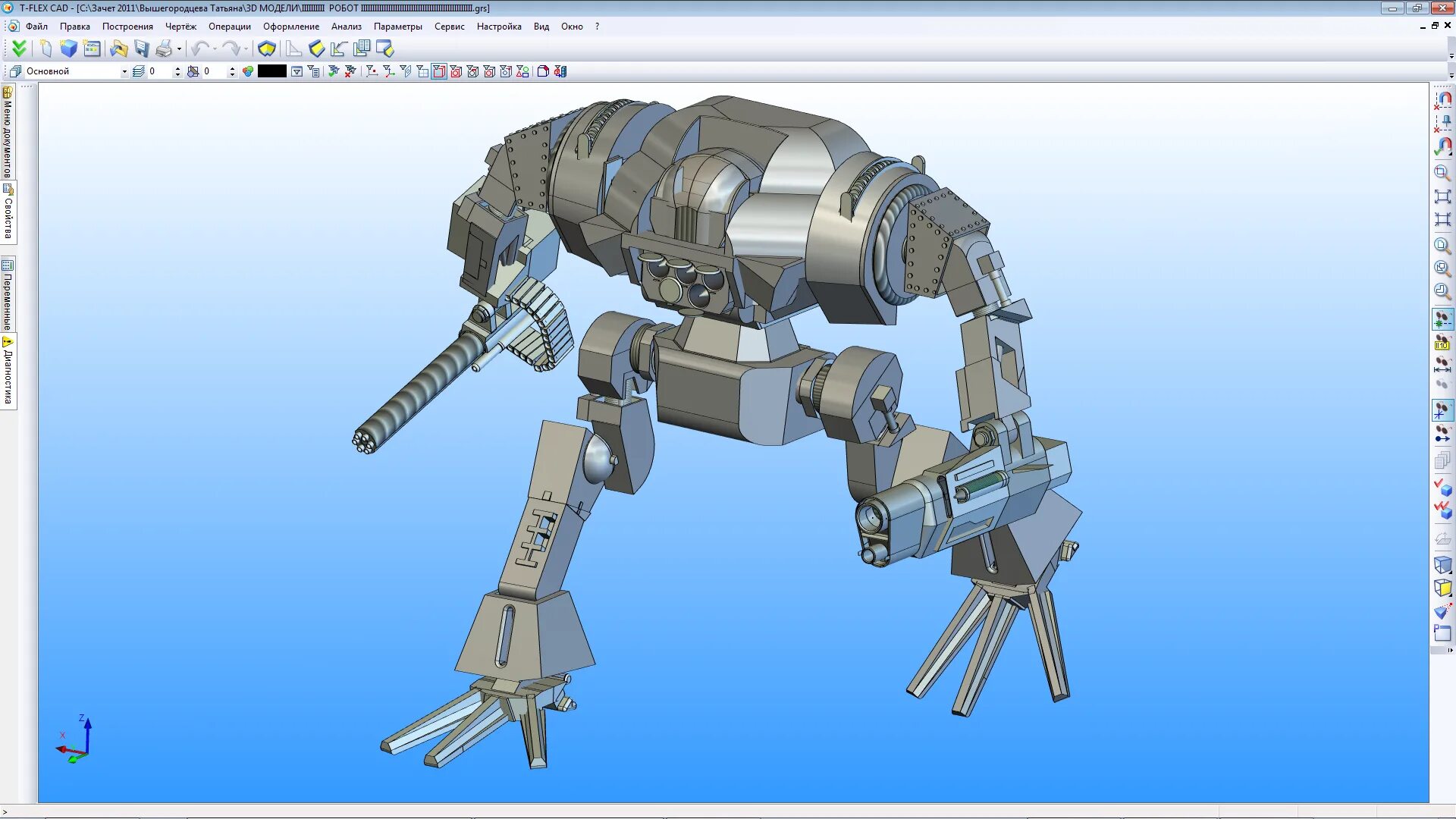1456x819 pixels.
Task: Click the fit-all zoom extents icon
Action: click(1442, 196)
